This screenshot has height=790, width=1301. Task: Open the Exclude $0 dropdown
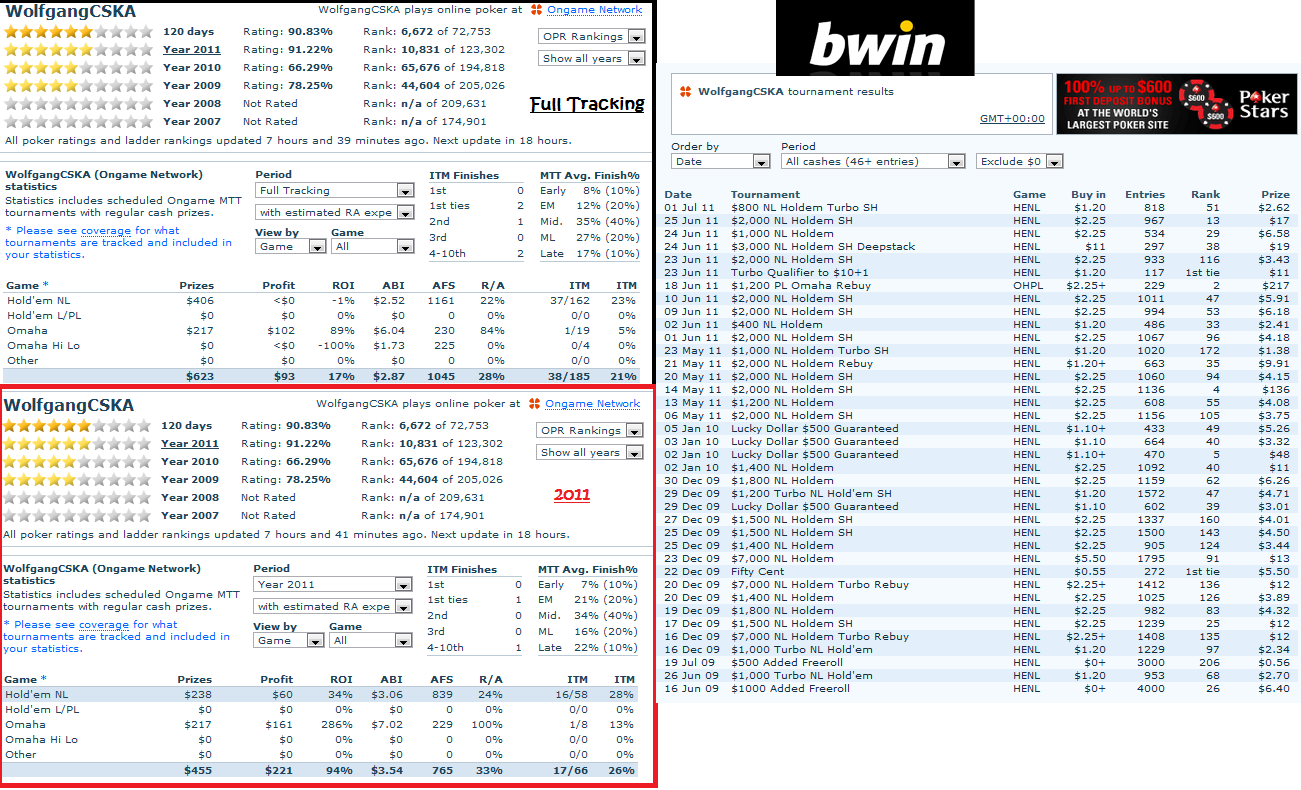click(1019, 162)
